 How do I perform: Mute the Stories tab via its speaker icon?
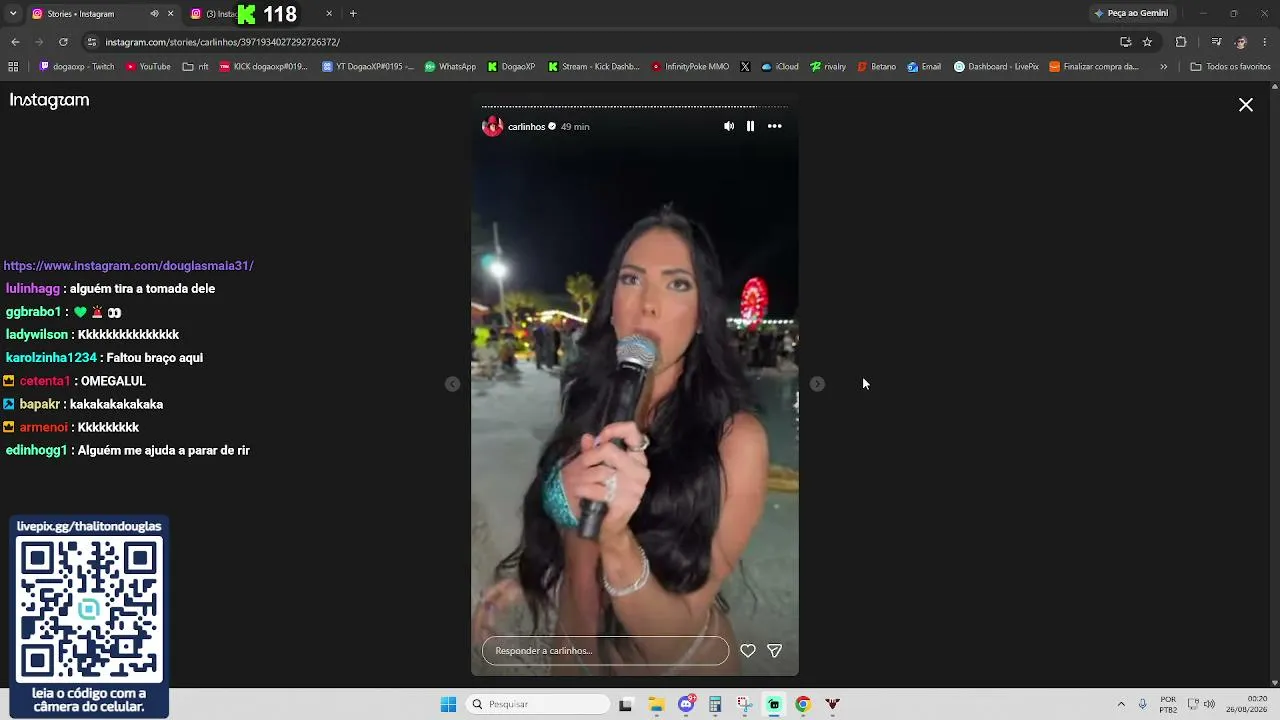(154, 14)
